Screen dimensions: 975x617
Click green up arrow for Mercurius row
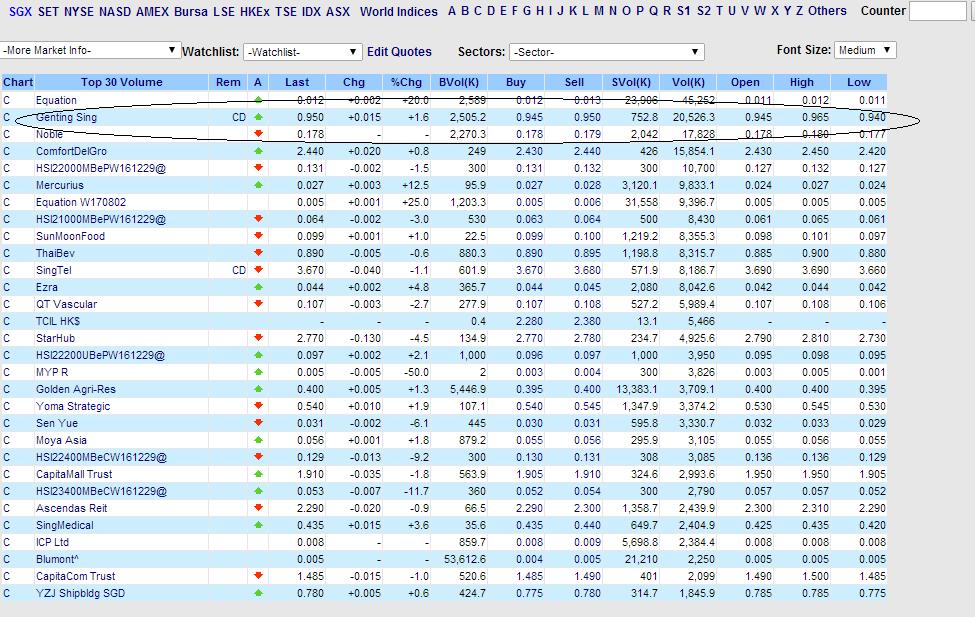coord(259,185)
